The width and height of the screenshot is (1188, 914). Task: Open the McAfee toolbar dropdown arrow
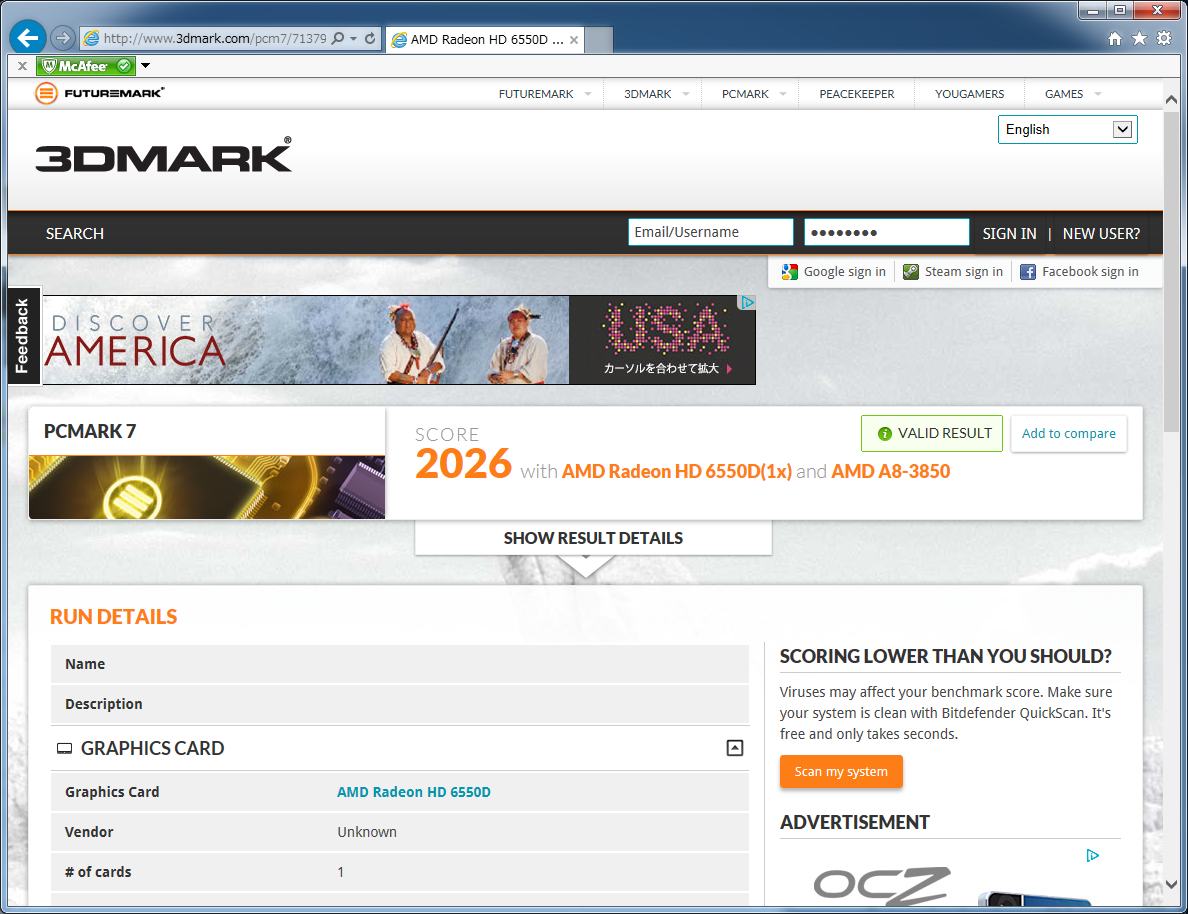[145, 66]
